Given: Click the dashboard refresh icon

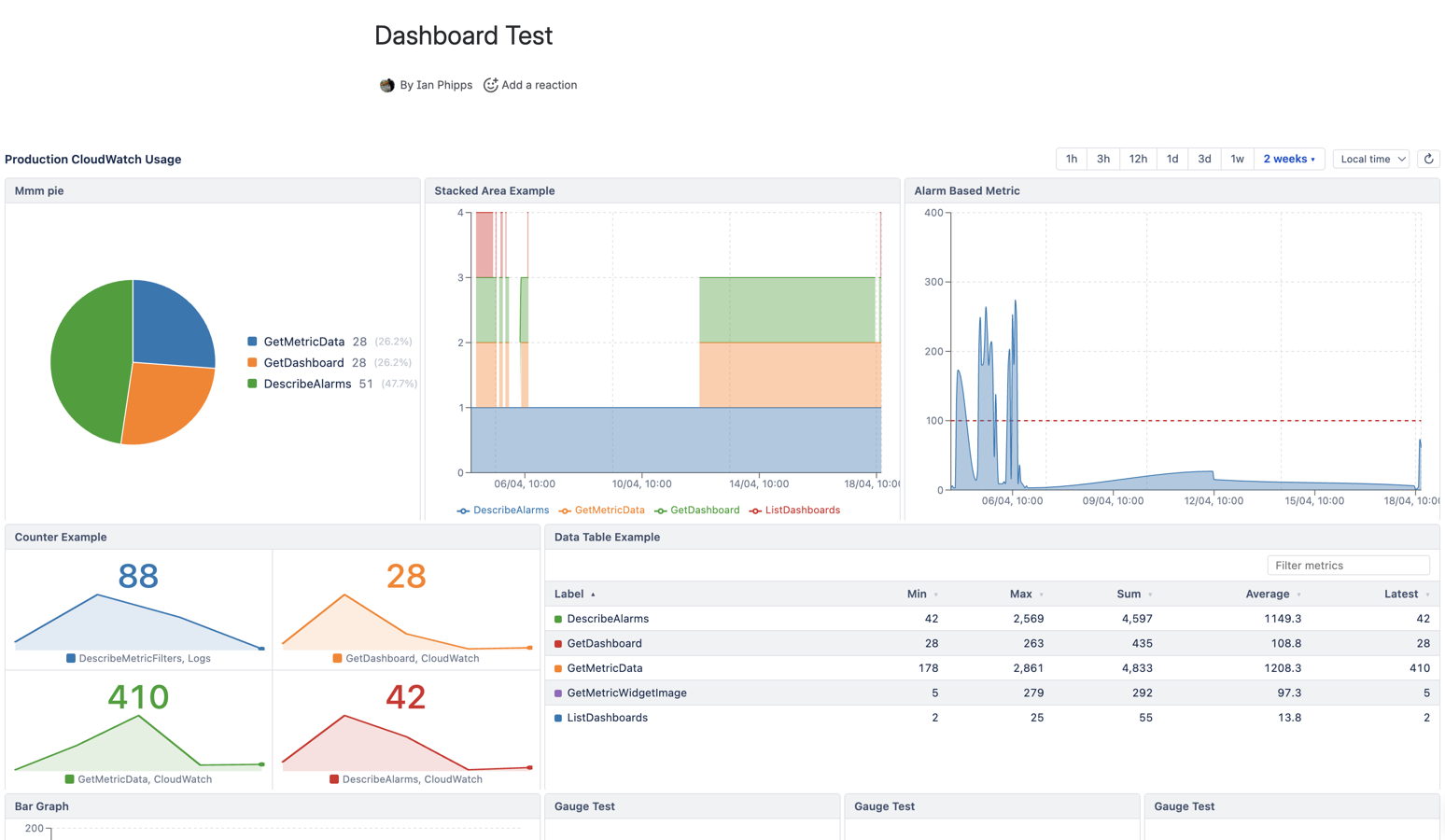Looking at the screenshot, I should (x=1428, y=159).
